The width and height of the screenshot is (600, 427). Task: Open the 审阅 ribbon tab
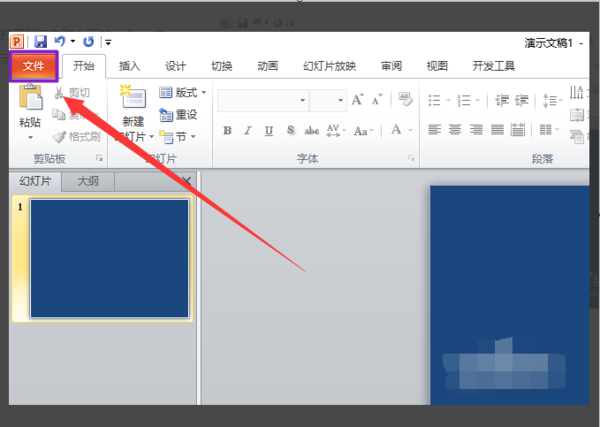tap(391, 66)
